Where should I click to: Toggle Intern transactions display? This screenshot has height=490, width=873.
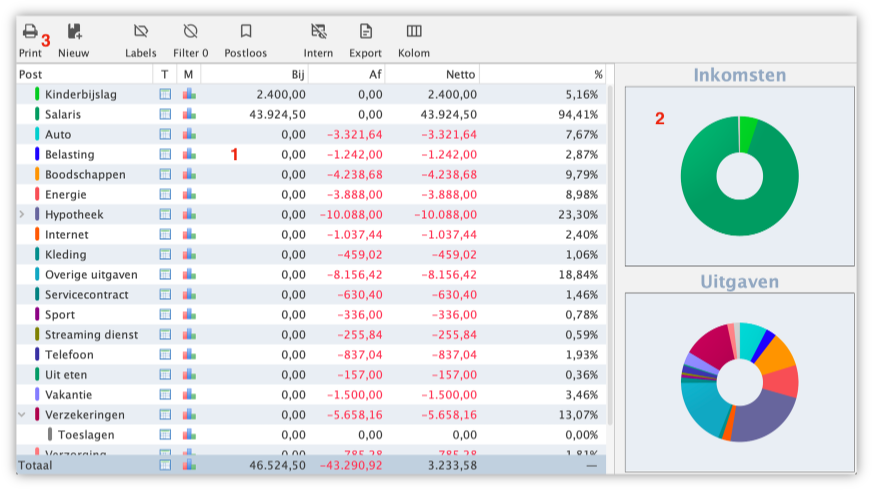[319, 32]
